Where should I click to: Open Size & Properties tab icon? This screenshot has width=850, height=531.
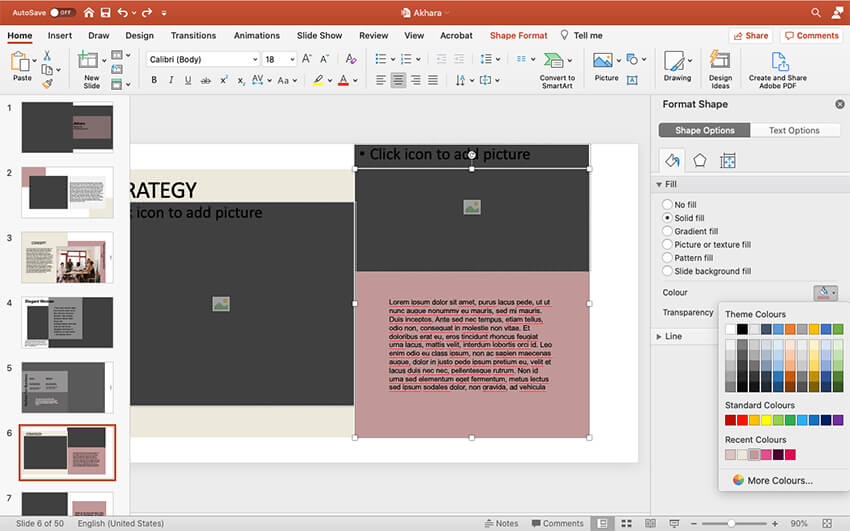coord(728,161)
